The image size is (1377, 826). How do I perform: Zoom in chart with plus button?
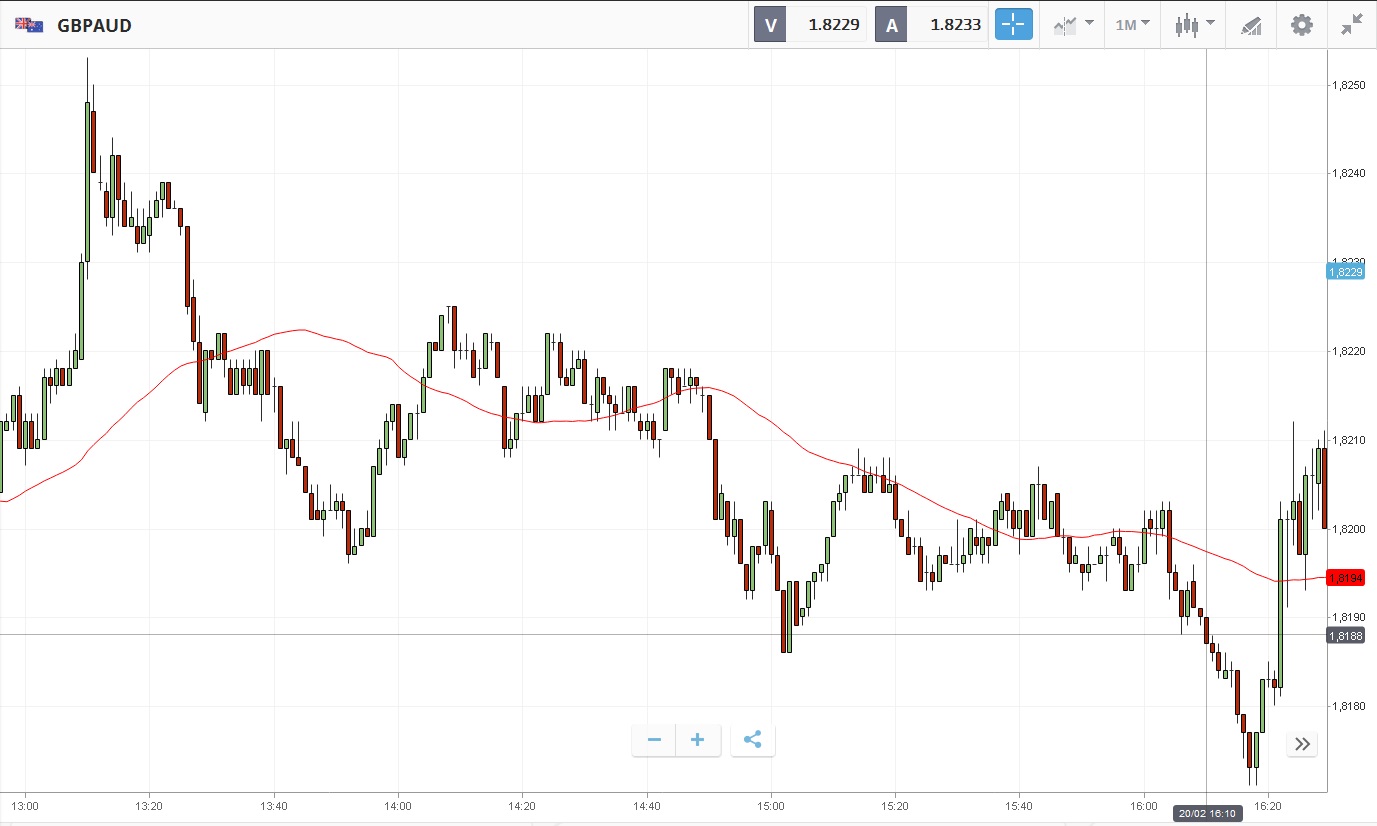698,740
